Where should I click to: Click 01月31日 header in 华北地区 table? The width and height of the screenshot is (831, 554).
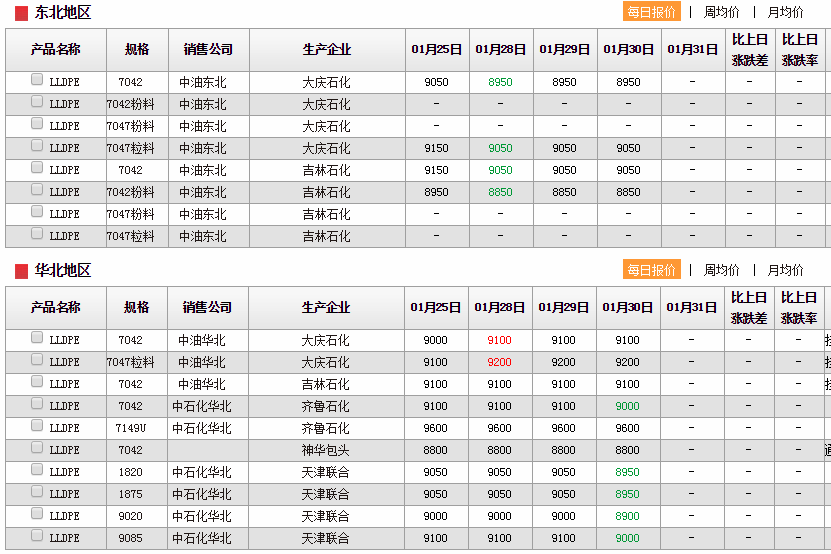[692, 307]
